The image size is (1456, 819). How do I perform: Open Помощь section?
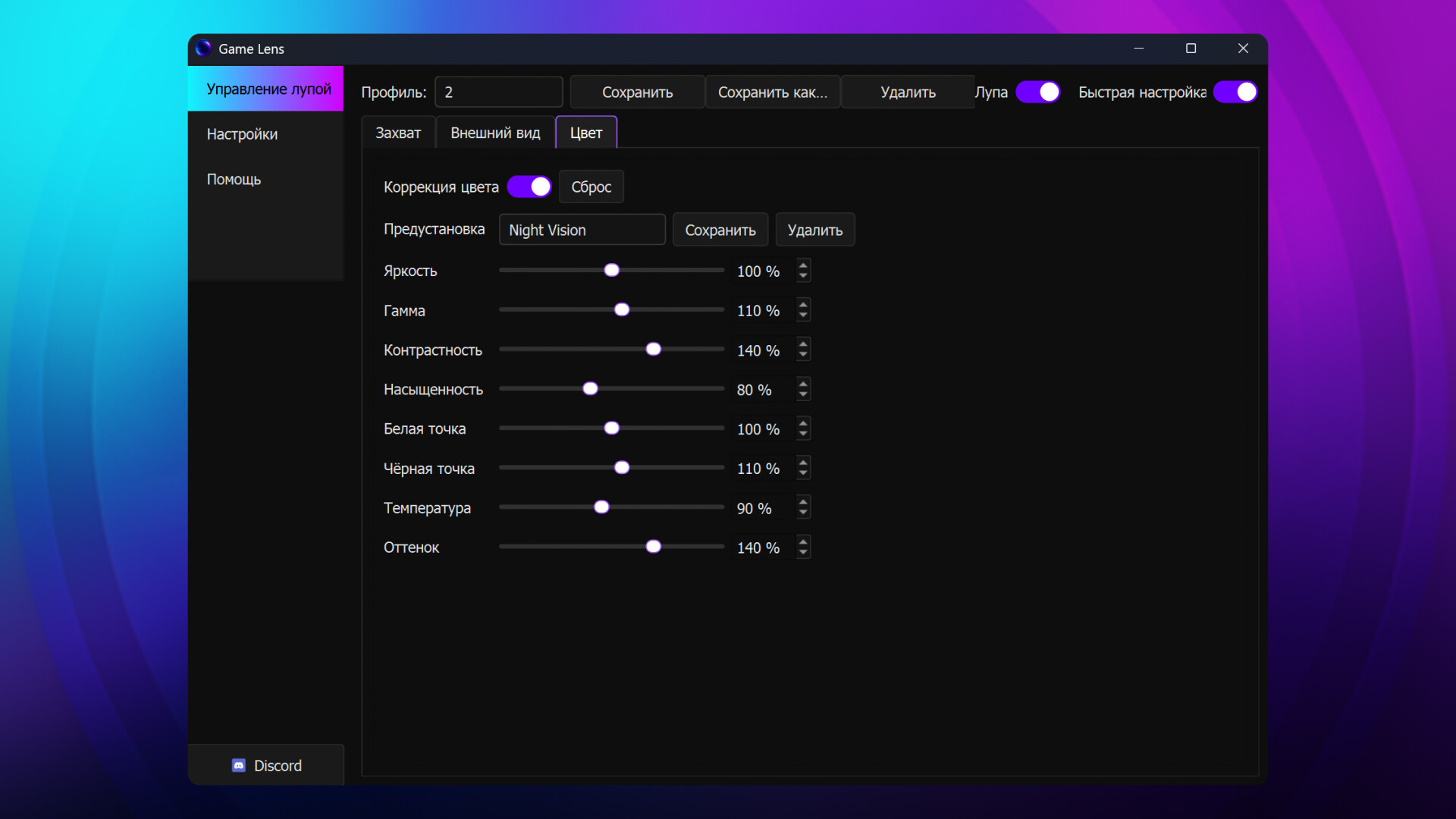(233, 179)
